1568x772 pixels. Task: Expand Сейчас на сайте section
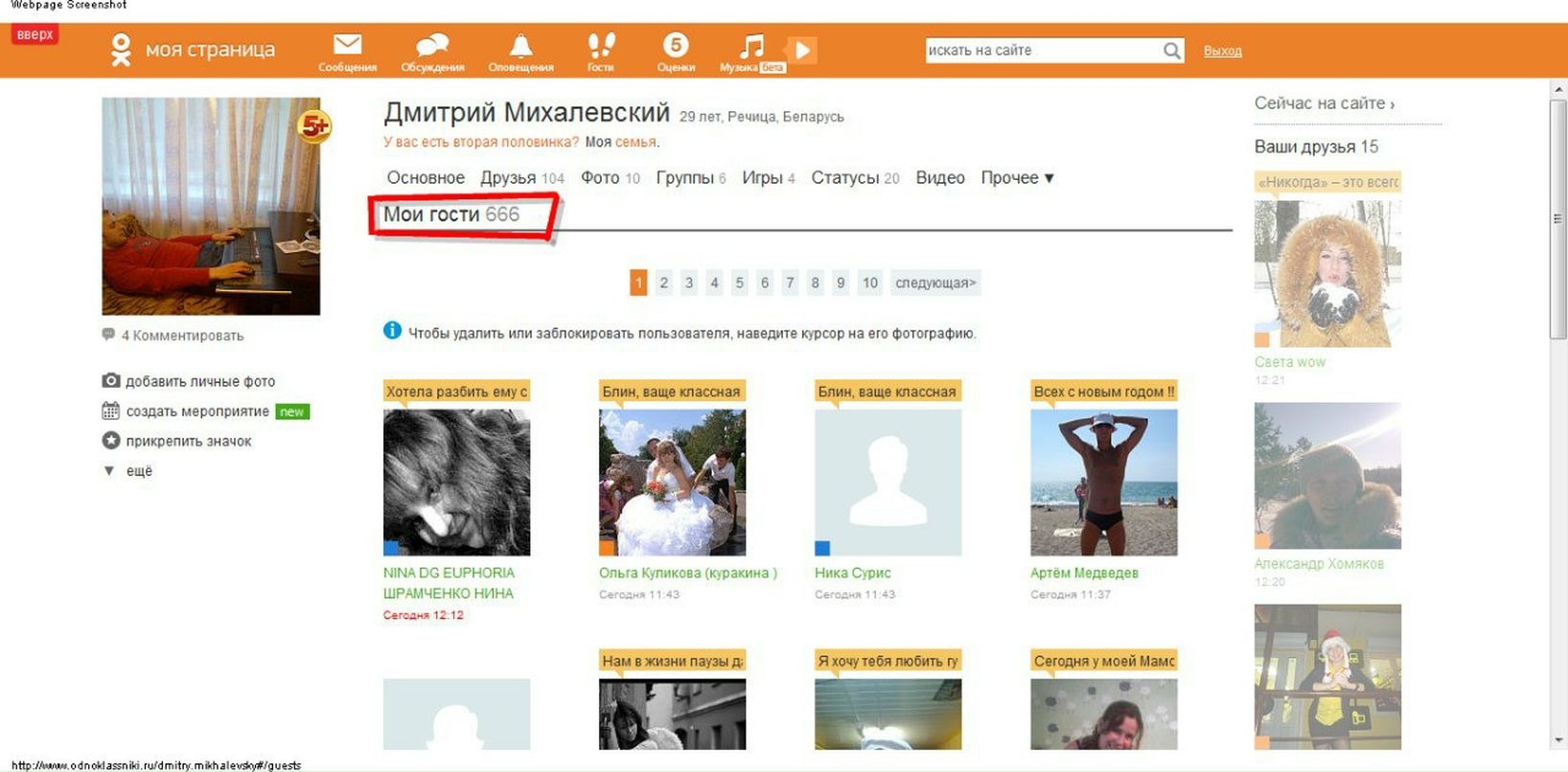(1325, 103)
